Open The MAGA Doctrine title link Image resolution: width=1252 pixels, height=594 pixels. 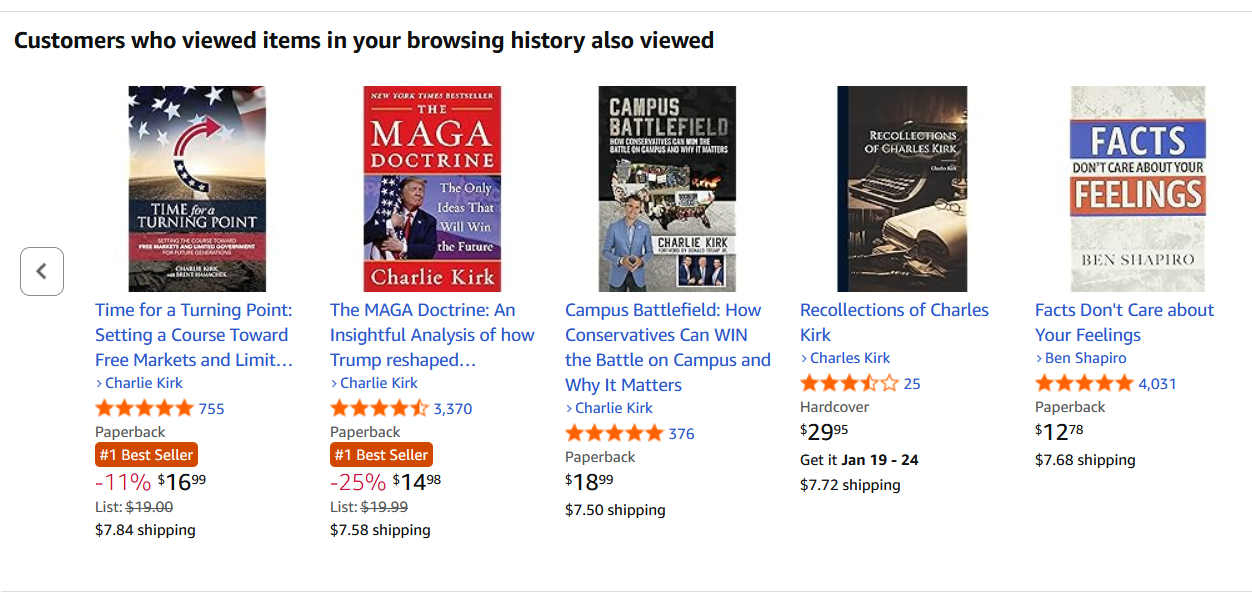coord(432,335)
